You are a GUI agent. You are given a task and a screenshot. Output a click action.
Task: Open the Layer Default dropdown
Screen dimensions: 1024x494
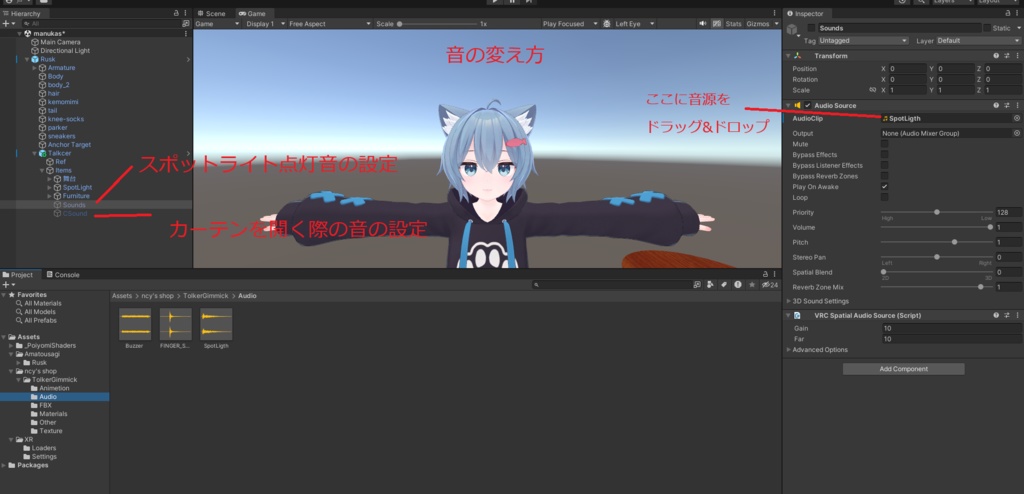pos(979,41)
